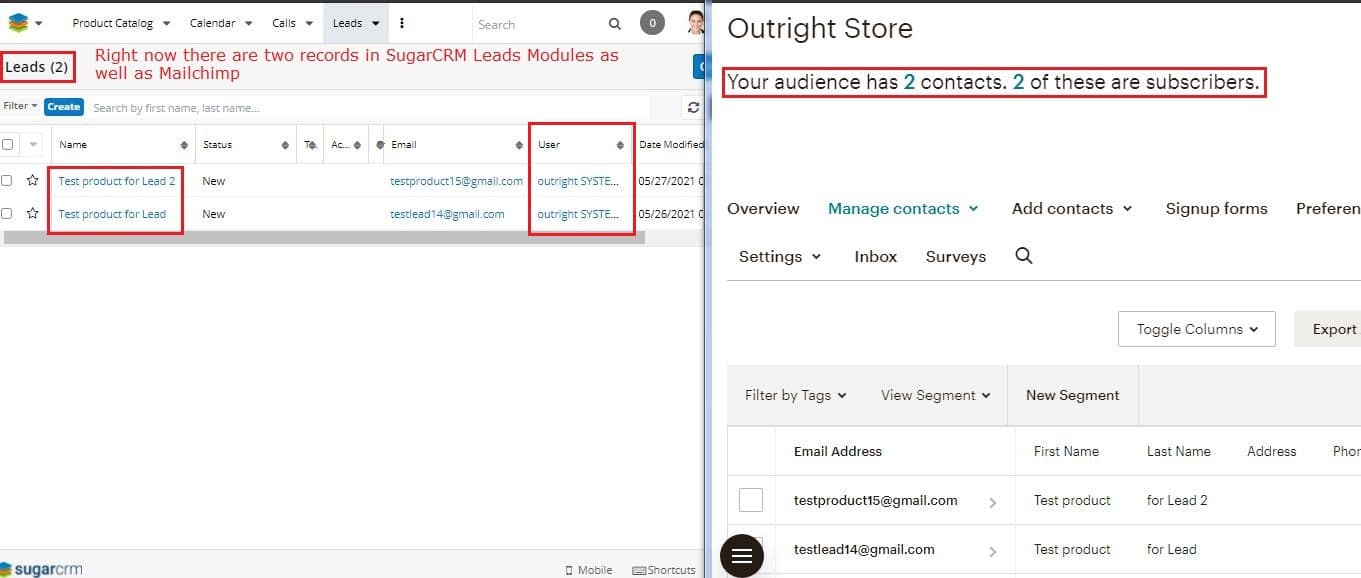Expand the Add contacts menu

[x=1072, y=208]
